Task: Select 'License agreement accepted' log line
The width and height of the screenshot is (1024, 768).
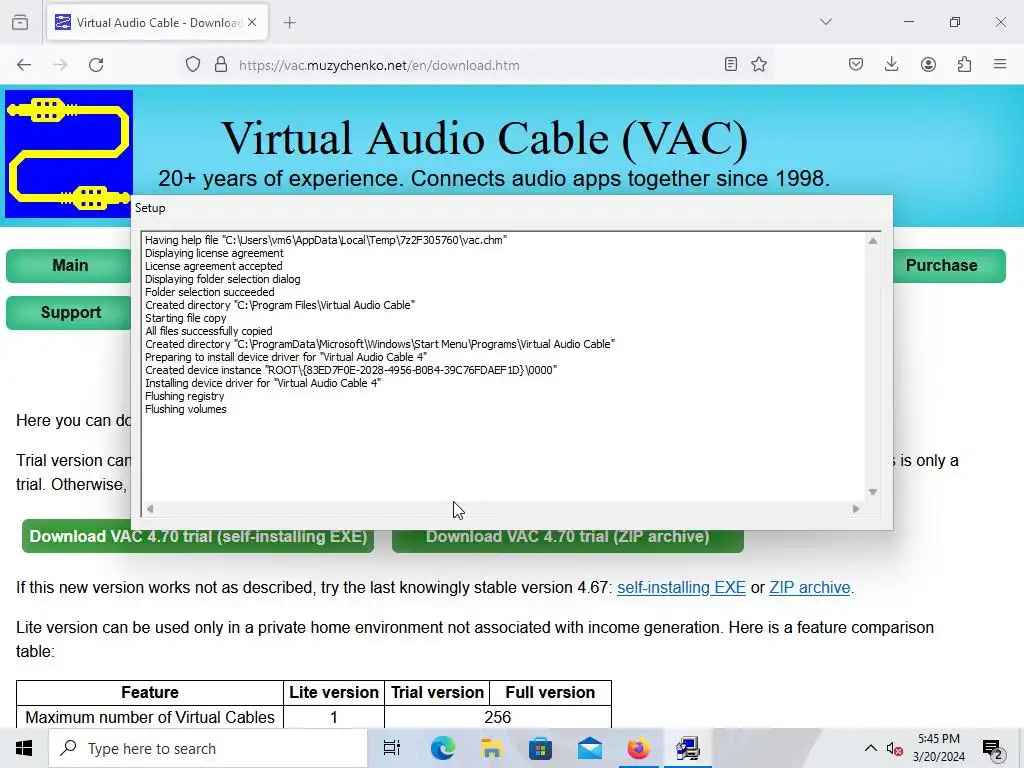Action: click(x=214, y=266)
